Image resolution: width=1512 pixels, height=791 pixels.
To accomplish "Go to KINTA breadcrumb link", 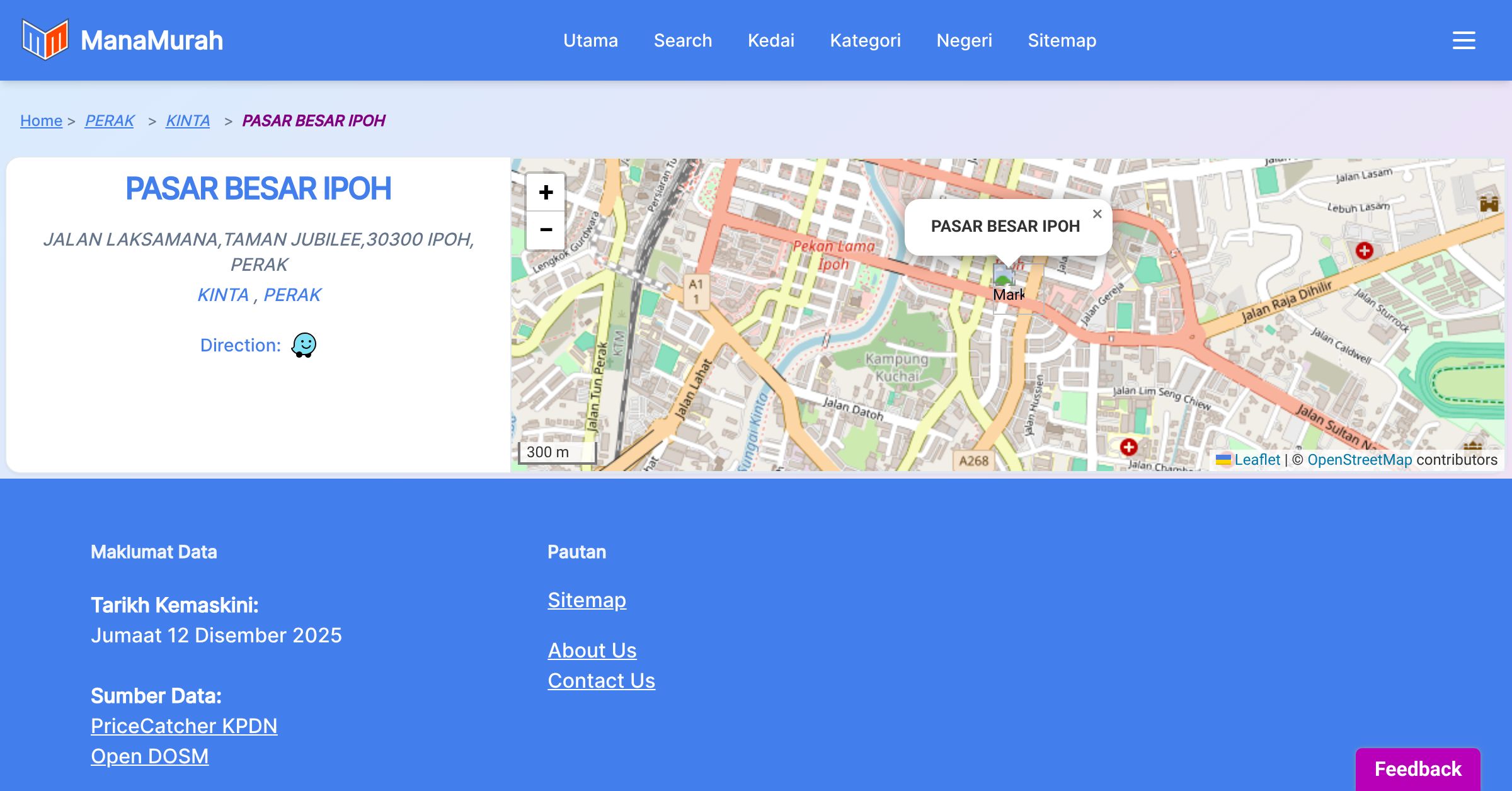I will tap(188, 120).
